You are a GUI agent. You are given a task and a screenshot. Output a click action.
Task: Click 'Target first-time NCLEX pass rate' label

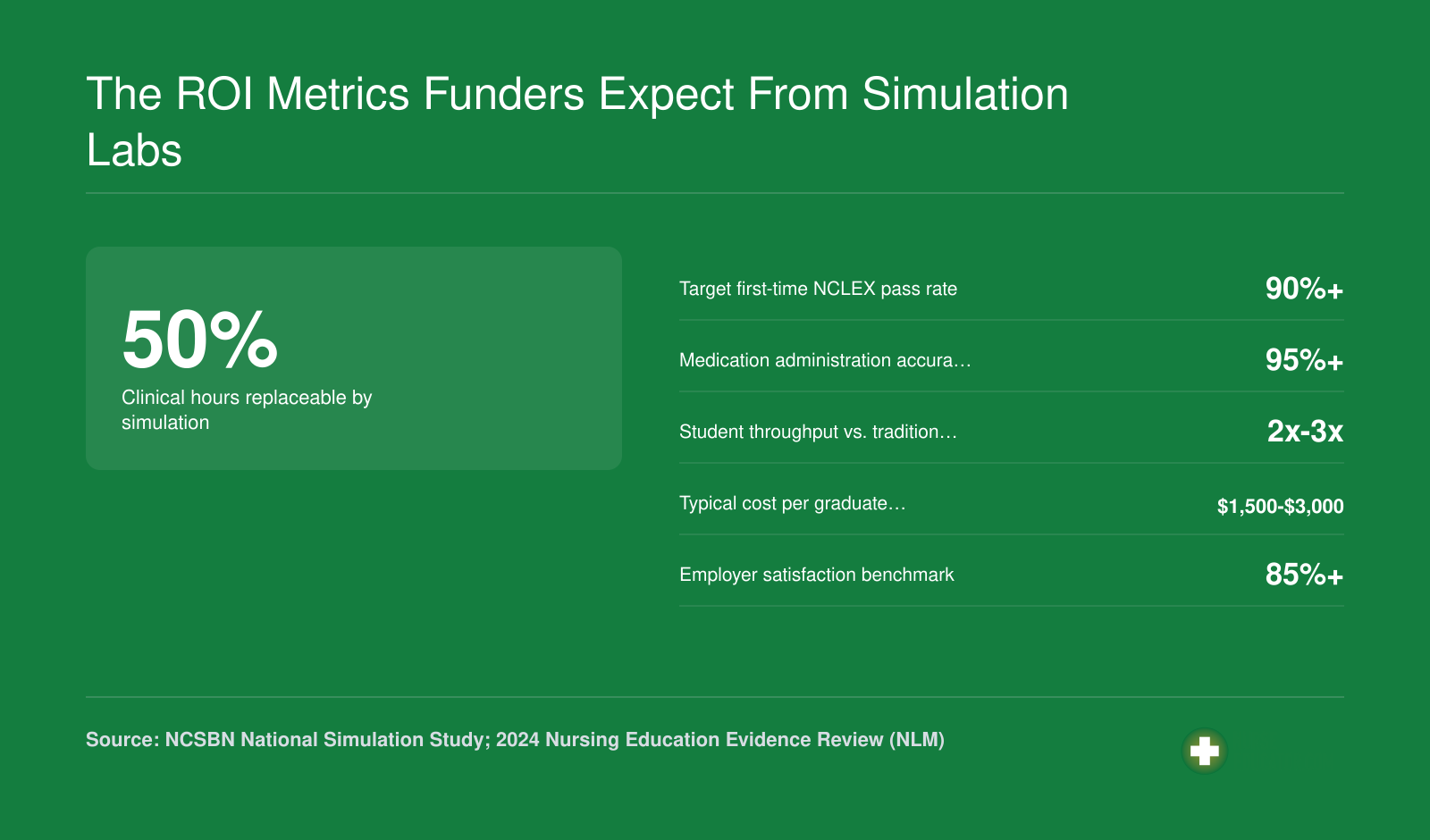818,289
